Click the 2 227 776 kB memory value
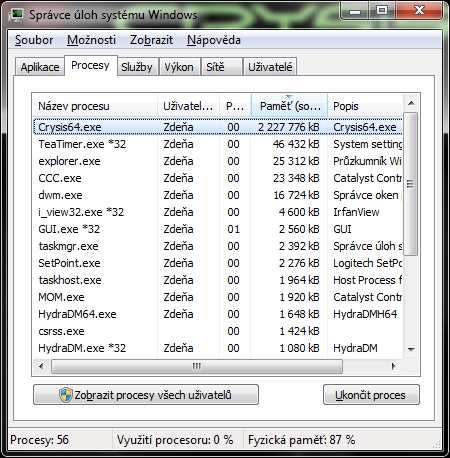 (289, 127)
